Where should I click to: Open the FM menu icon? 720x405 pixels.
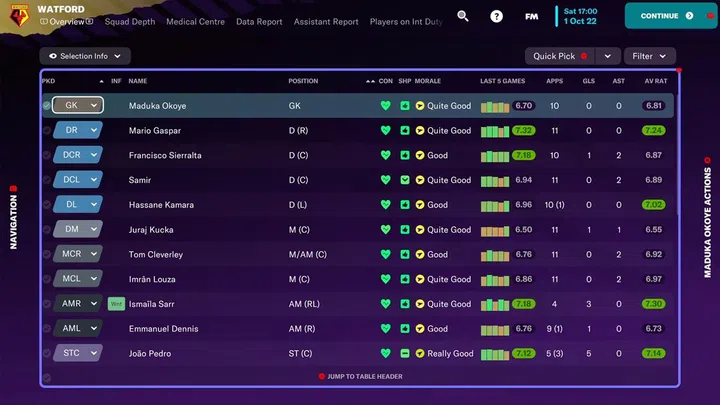point(531,16)
